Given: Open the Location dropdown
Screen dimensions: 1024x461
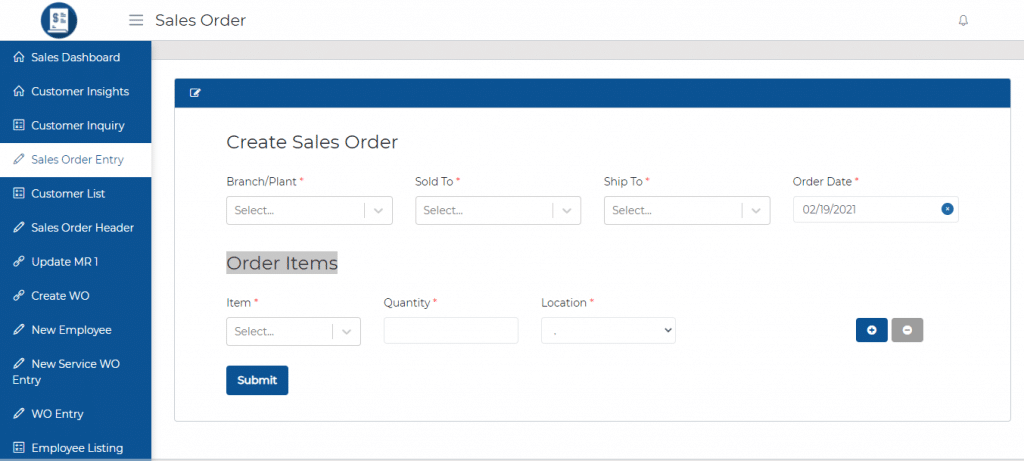Looking at the screenshot, I should click(x=608, y=330).
